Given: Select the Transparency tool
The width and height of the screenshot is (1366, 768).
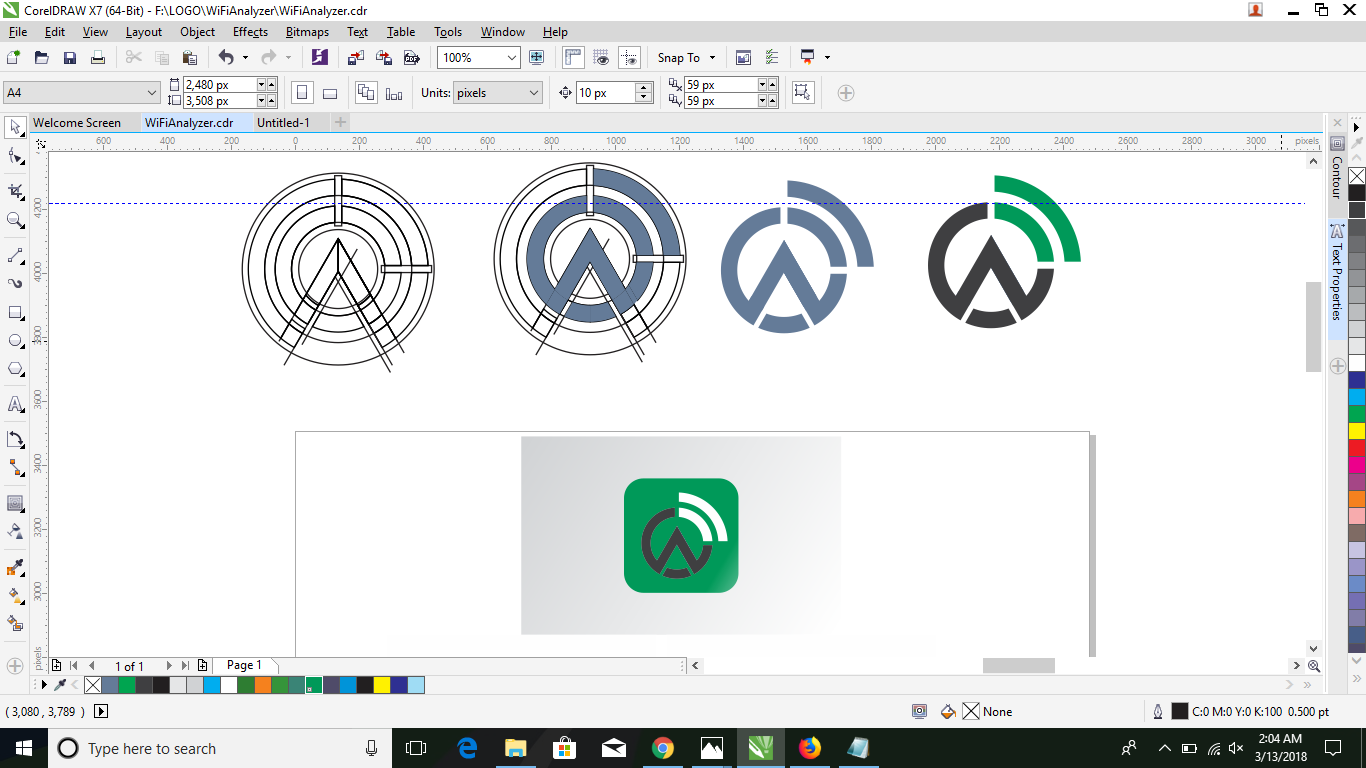Looking at the screenshot, I should point(15,532).
